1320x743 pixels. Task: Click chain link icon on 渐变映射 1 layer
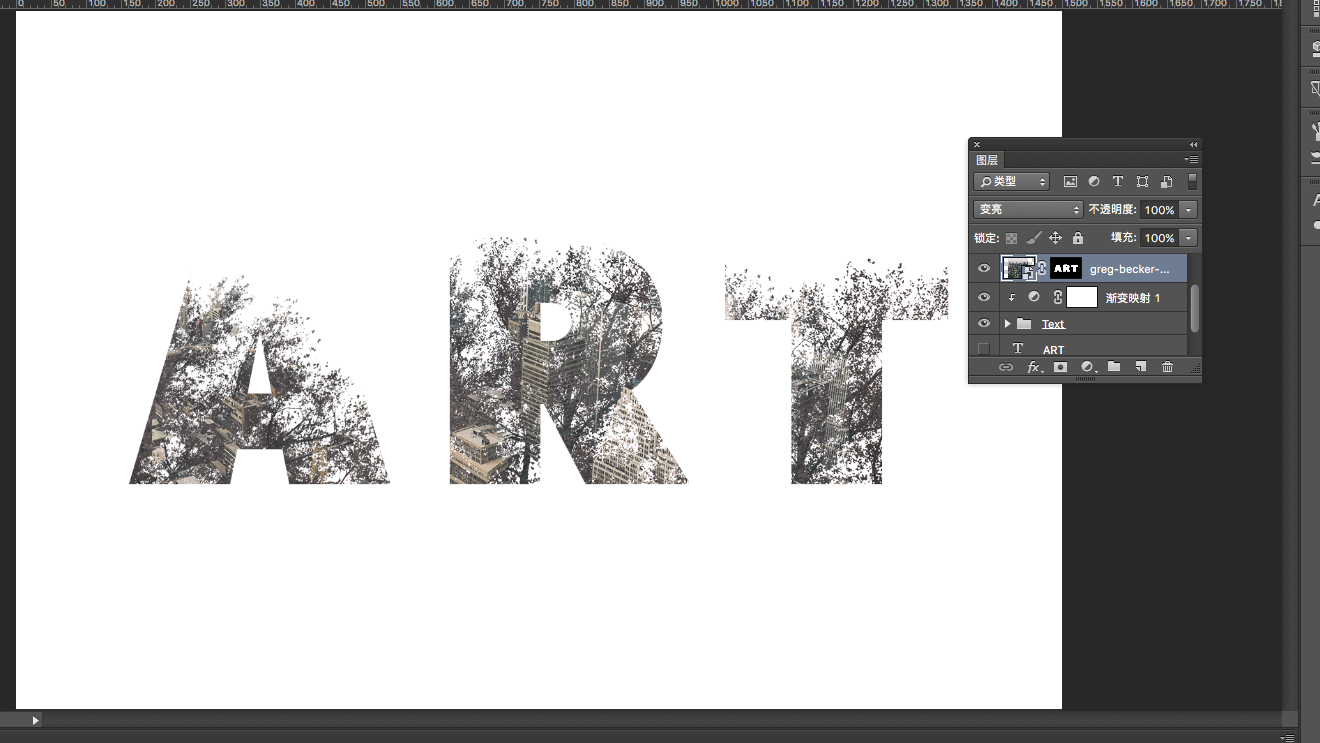pyautogui.click(x=1057, y=297)
